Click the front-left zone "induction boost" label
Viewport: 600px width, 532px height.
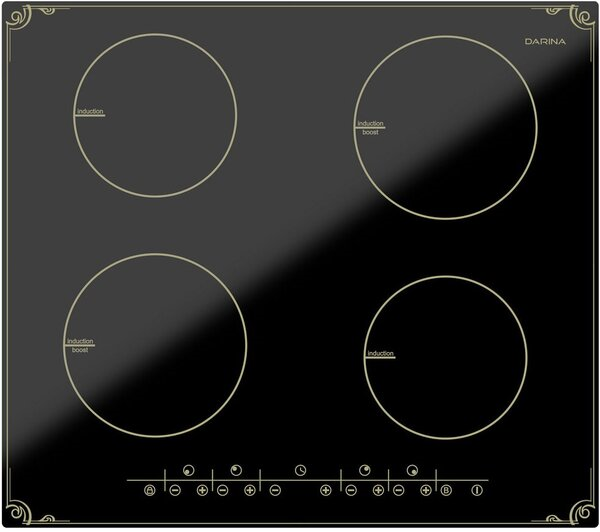tap(80, 346)
